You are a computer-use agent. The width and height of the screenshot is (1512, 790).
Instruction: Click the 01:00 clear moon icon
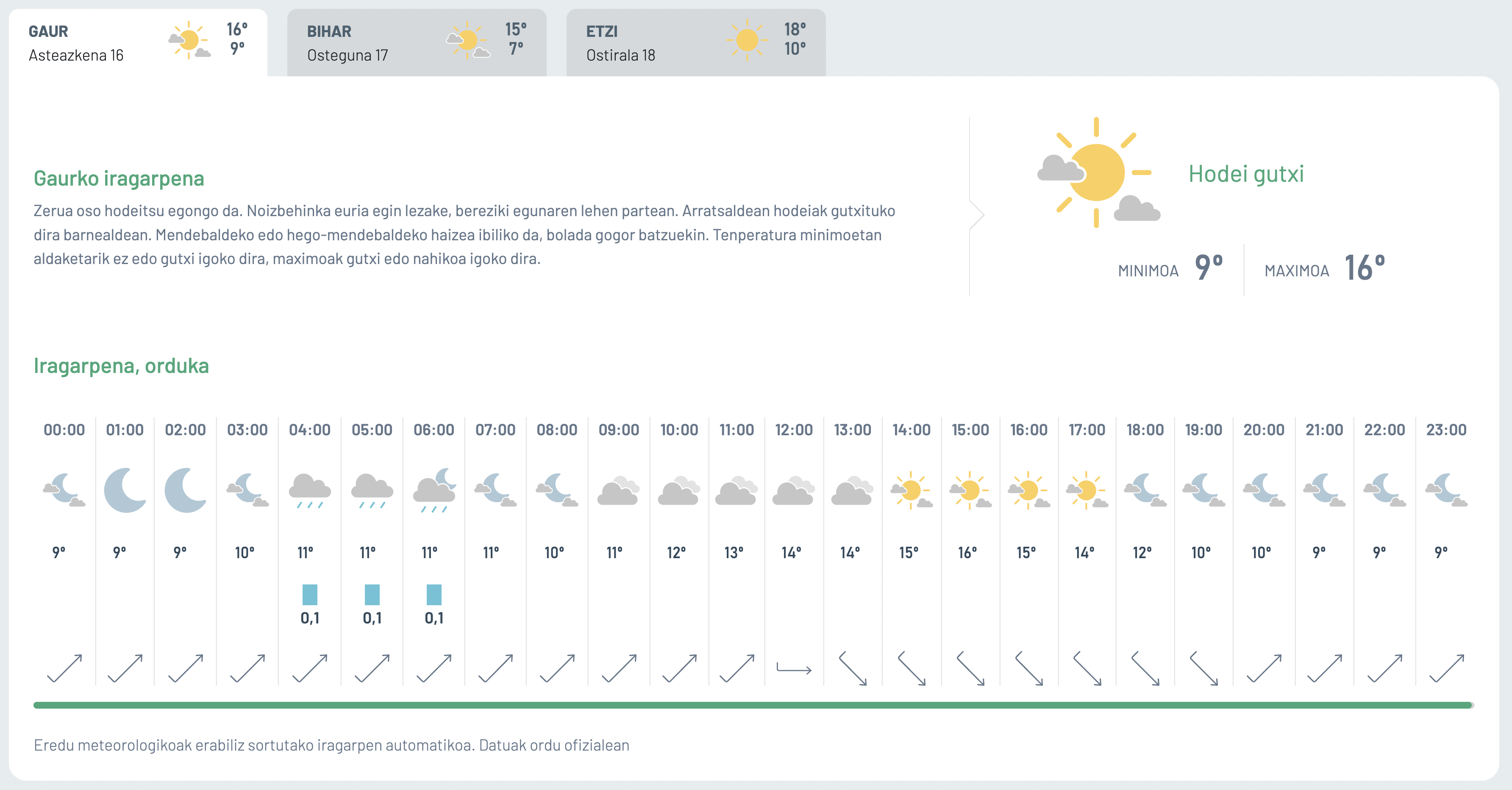125,490
